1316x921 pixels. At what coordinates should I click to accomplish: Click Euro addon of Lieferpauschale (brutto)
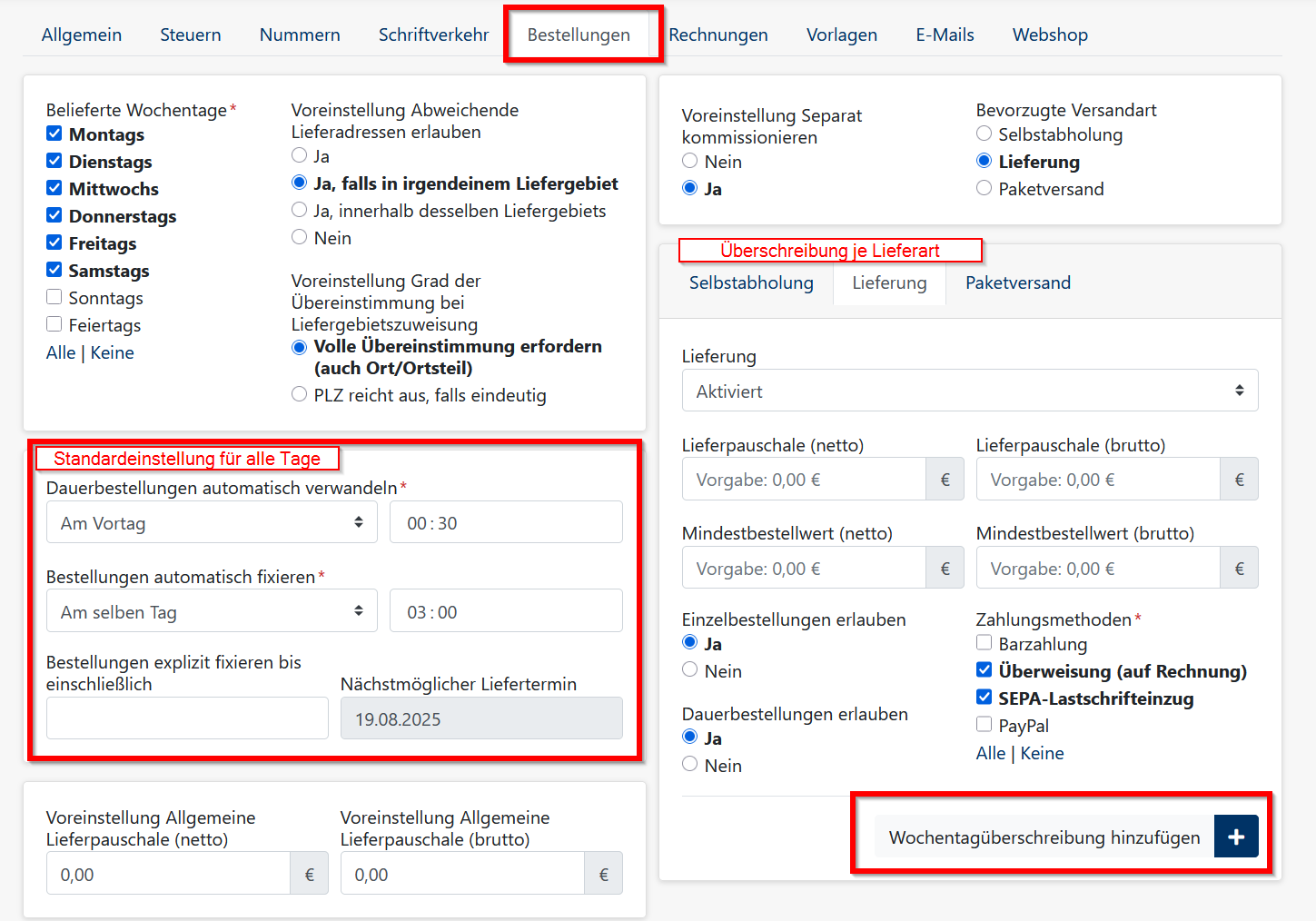(x=1239, y=480)
